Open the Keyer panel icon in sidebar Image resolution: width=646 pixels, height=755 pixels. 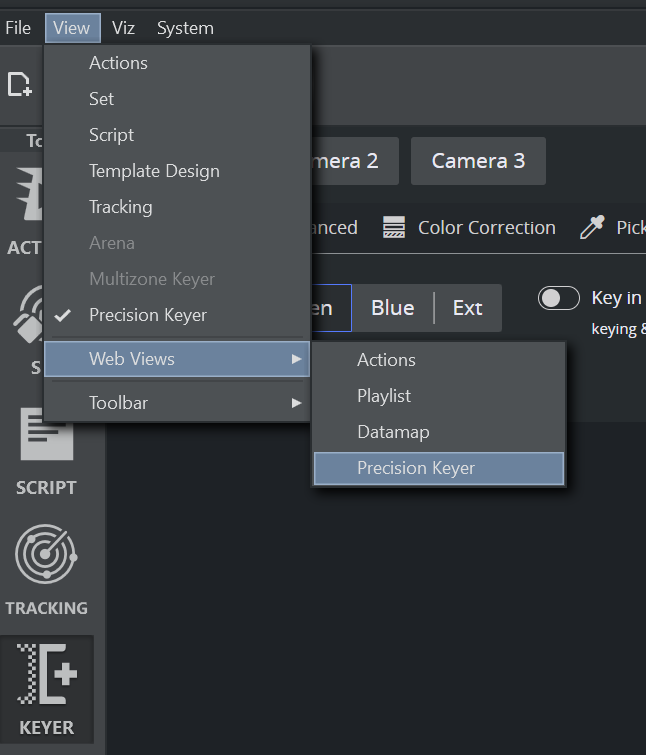(46, 690)
